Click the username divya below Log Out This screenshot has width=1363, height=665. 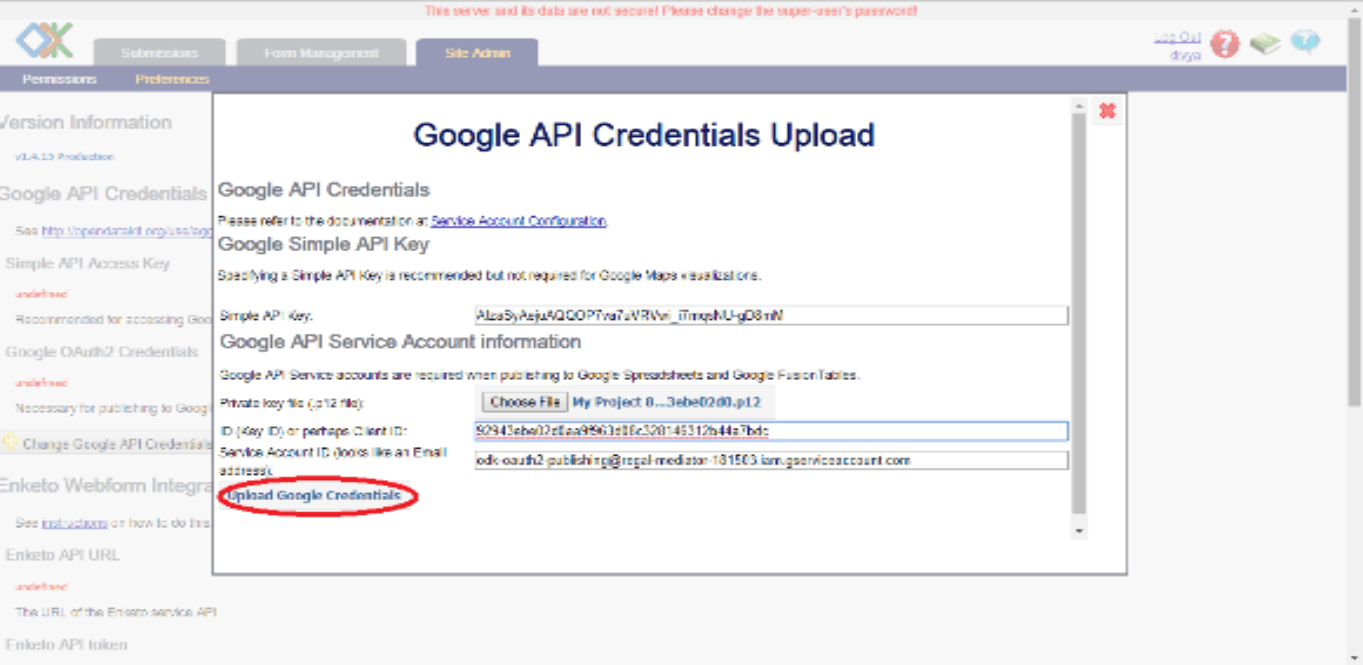point(1185,55)
